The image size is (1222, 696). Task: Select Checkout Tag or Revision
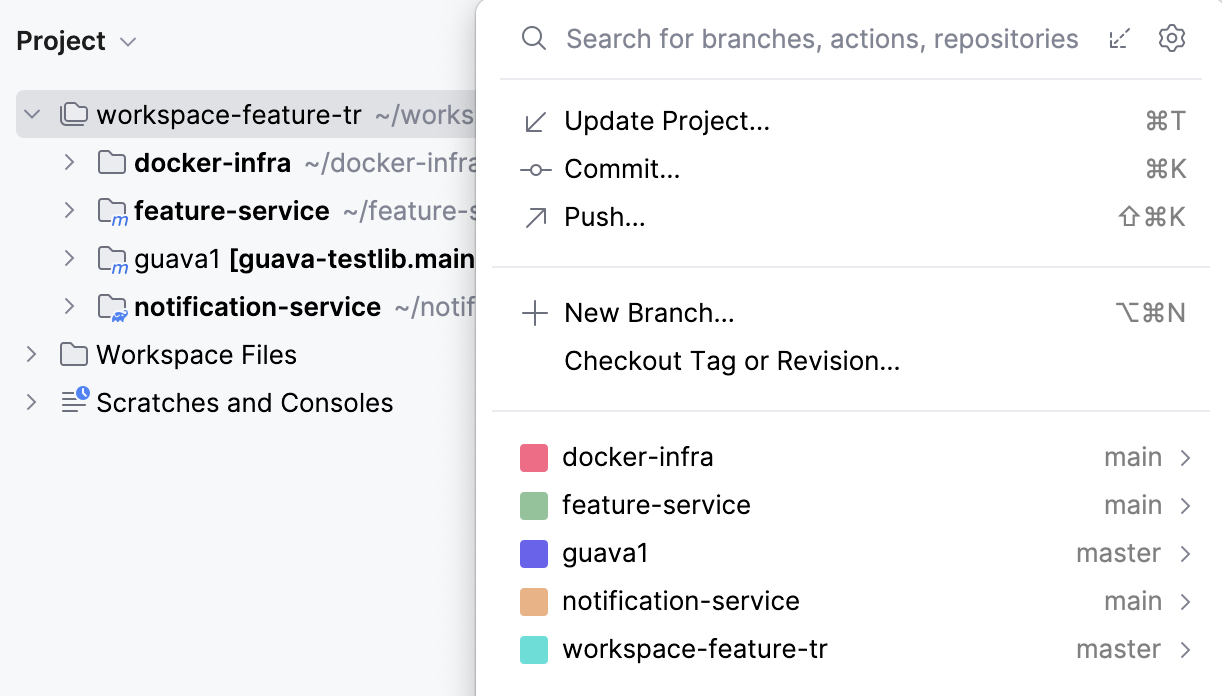pyautogui.click(x=732, y=360)
